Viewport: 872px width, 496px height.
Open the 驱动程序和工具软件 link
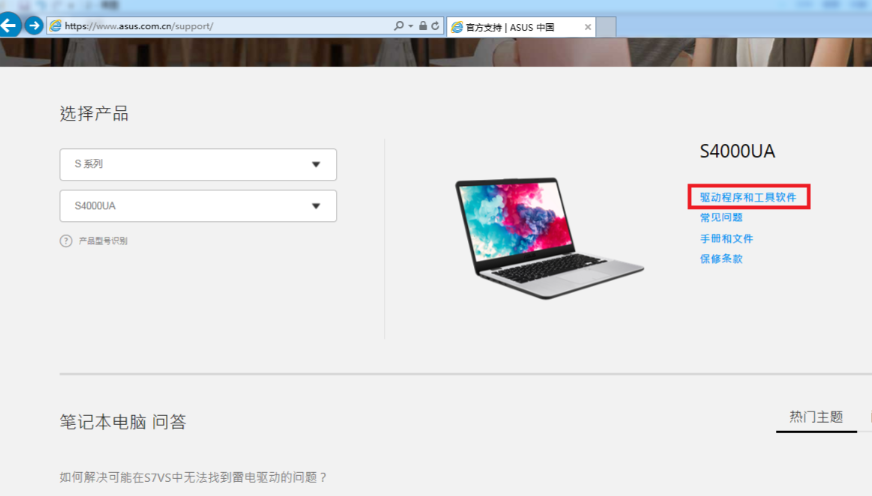click(748, 198)
